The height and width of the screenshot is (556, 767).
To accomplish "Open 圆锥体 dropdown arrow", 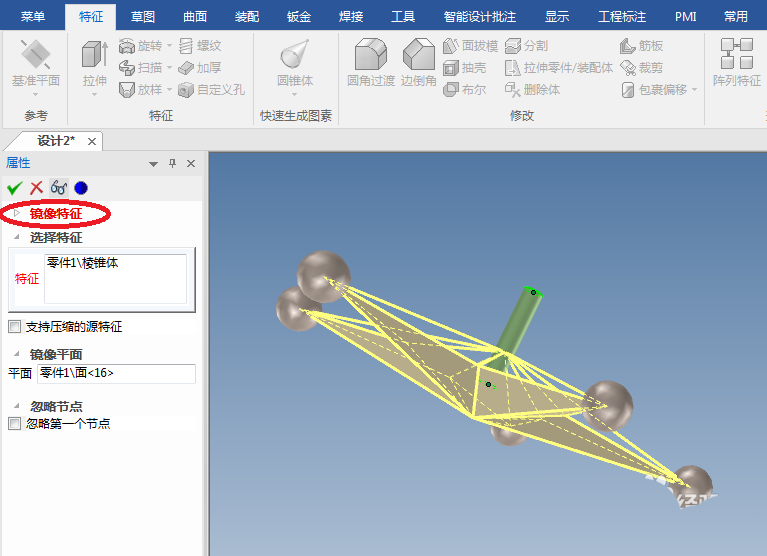I will tap(294, 94).
